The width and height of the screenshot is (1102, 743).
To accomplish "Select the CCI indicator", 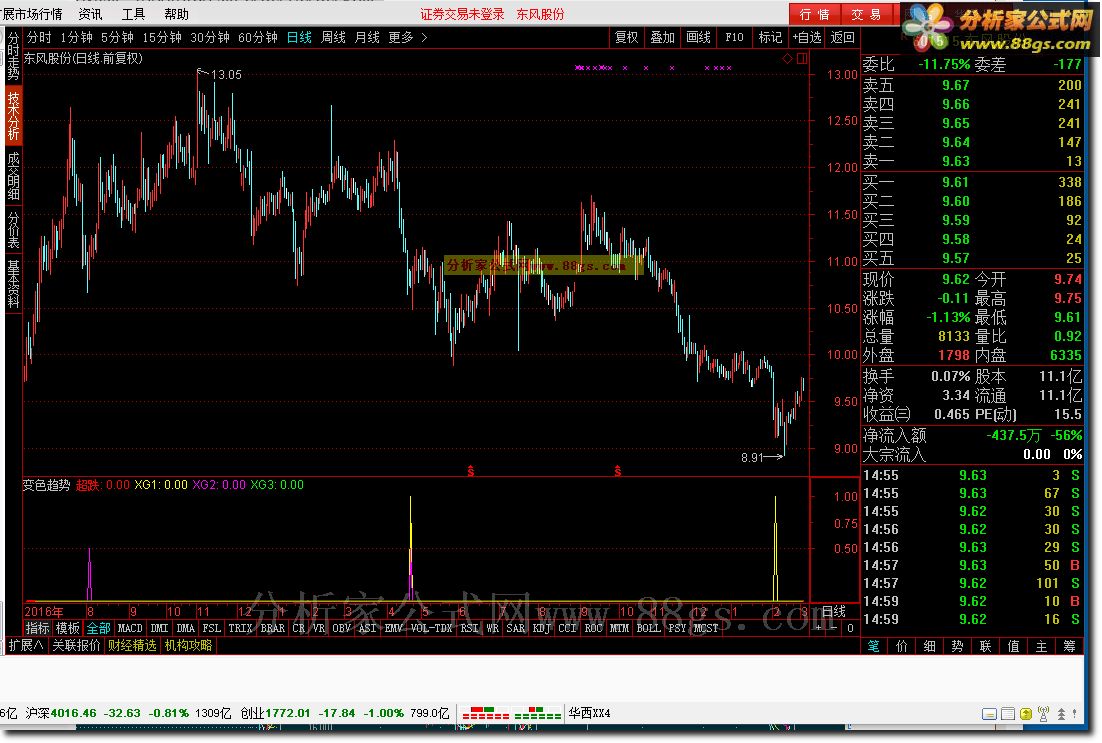I will tap(567, 628).
